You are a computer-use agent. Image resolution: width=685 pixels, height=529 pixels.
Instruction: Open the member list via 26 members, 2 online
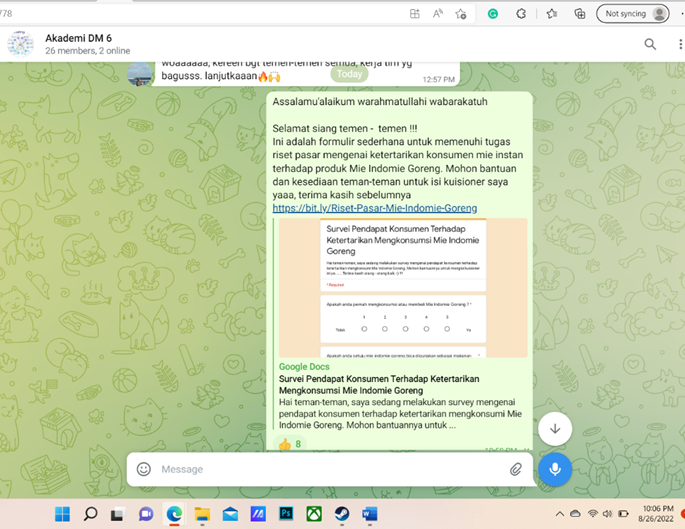click(x=87, y=51)
